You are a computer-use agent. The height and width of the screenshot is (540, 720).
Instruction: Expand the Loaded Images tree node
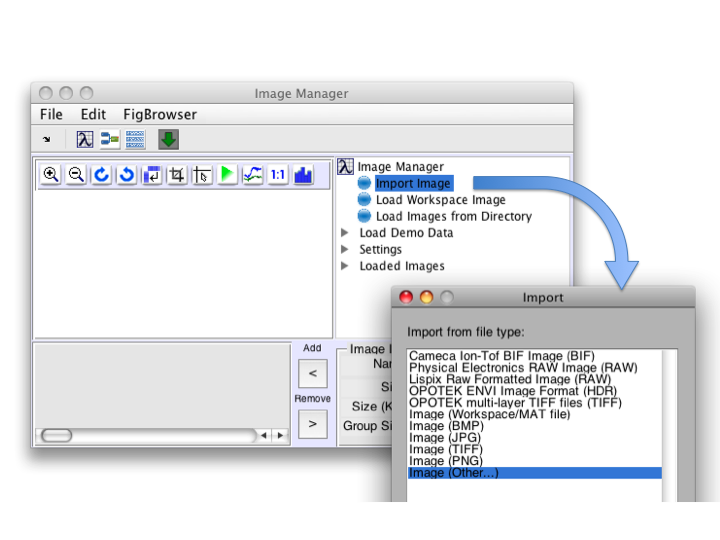pos(345,266)
